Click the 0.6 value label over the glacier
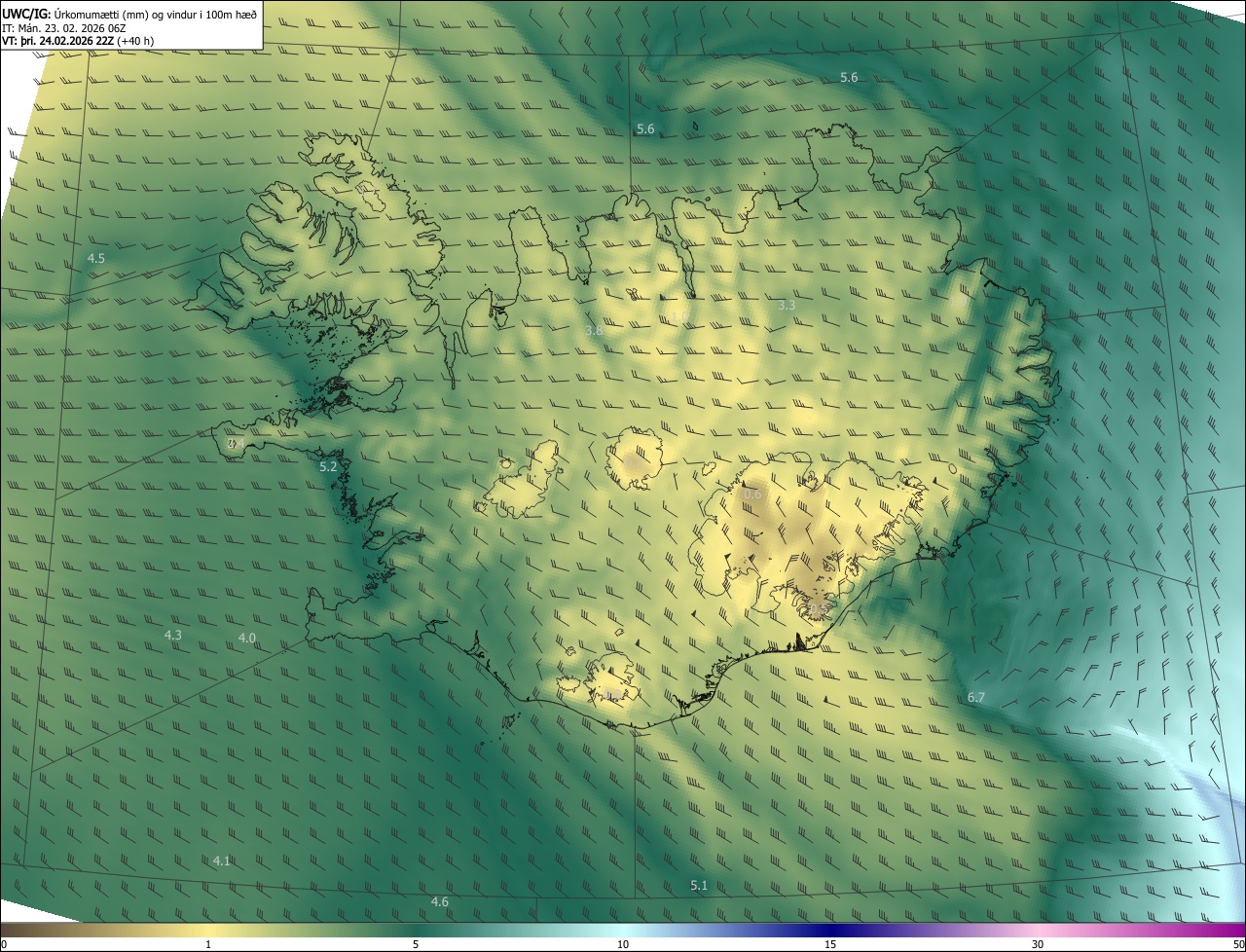 [752, 494]
